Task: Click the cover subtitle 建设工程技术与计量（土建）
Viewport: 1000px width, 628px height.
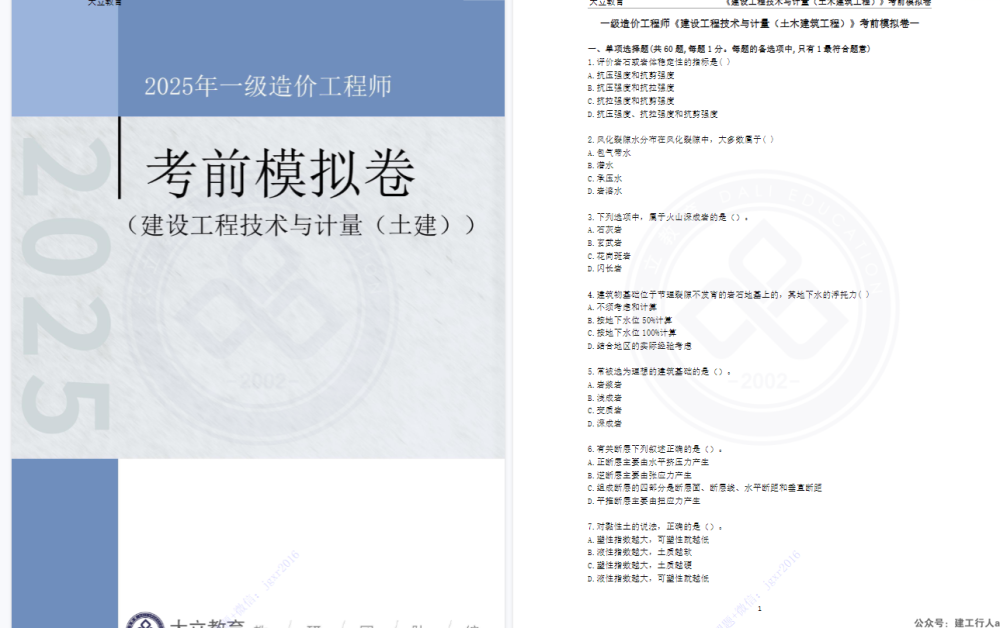Action: pos(299,225)
